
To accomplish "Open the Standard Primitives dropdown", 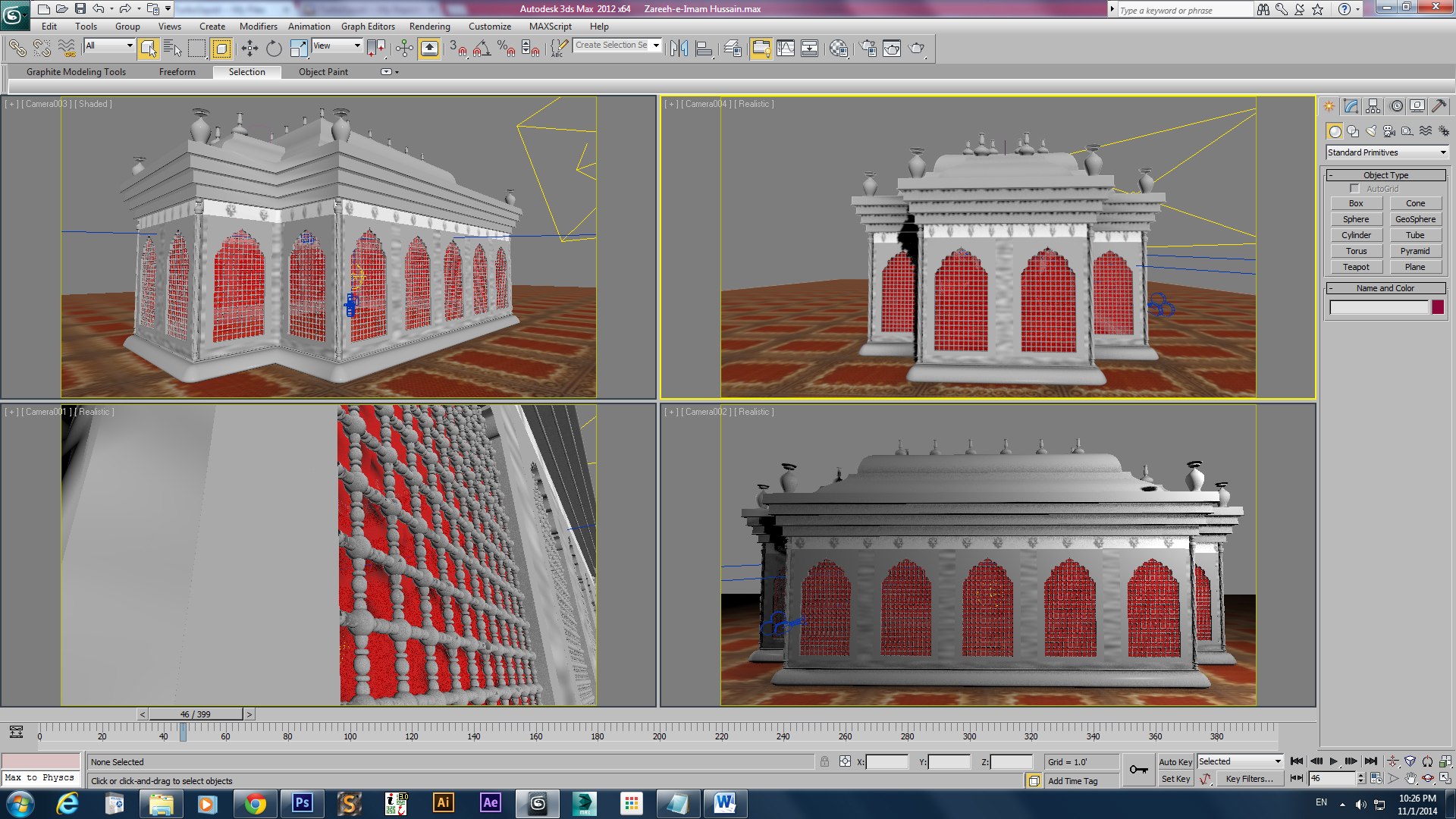I will (x=1387, y=152).
